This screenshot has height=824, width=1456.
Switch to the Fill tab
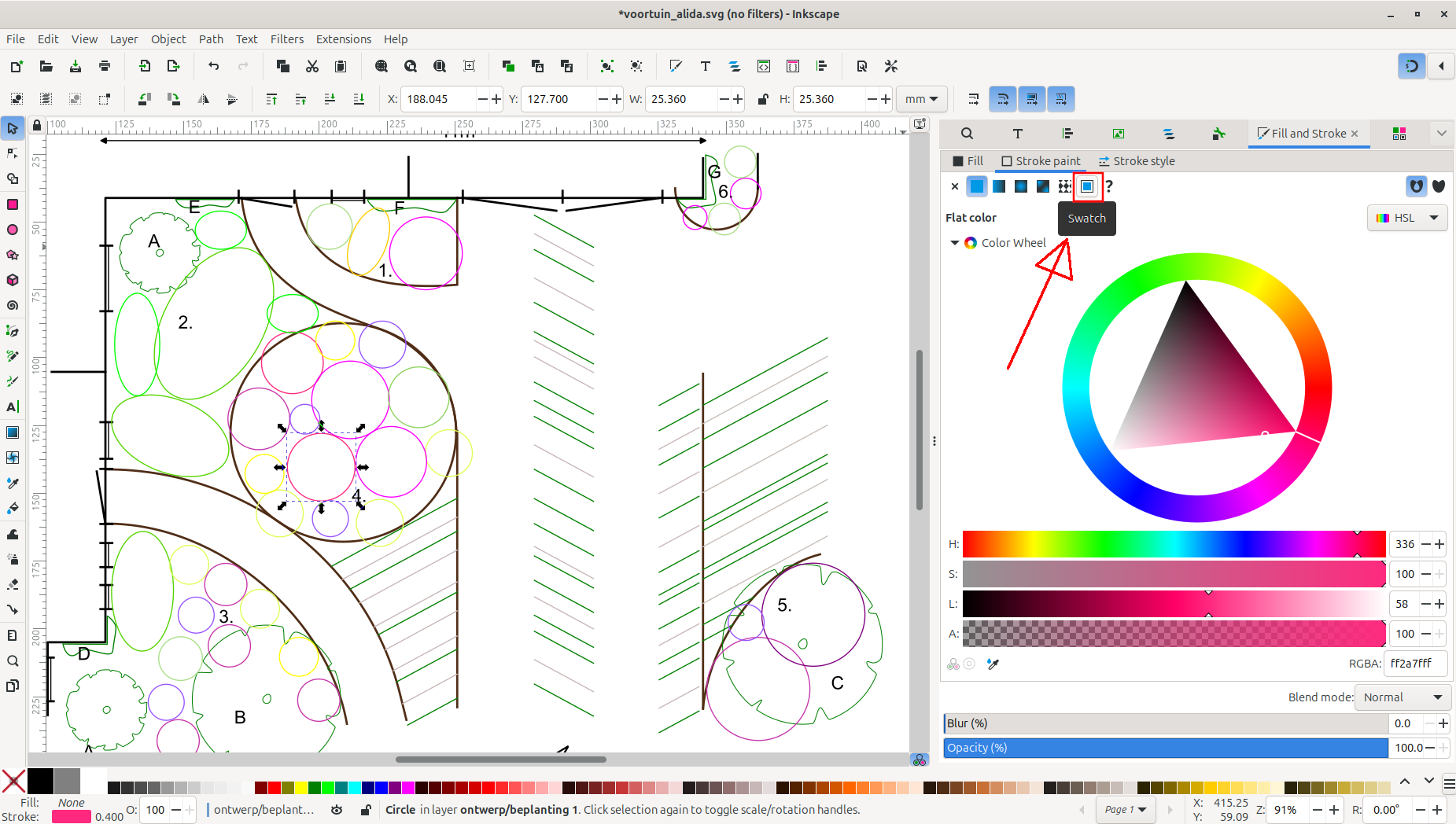pyautogui.click(x=968, y=160)
